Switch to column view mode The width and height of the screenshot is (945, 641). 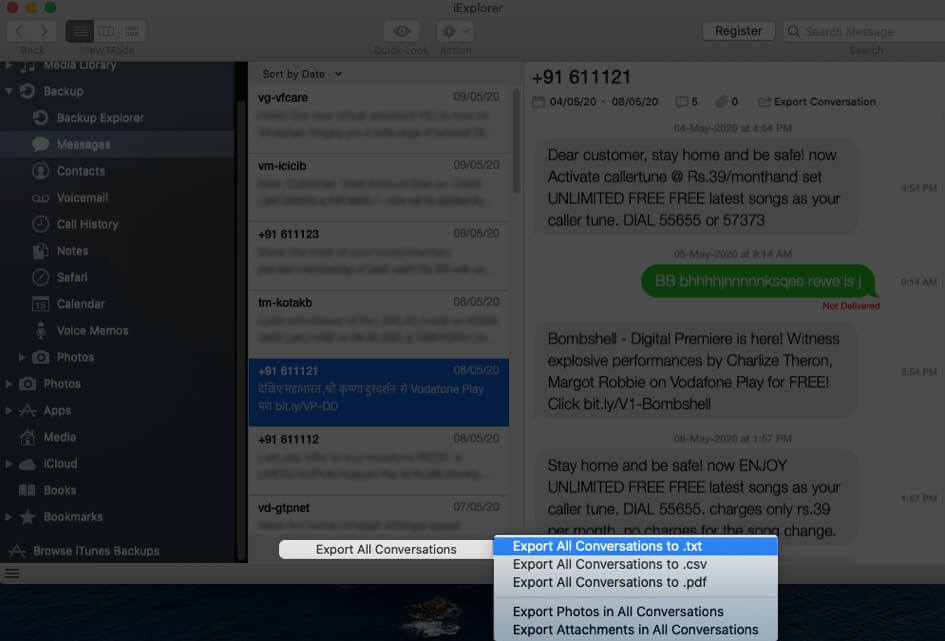pos(106,31)
